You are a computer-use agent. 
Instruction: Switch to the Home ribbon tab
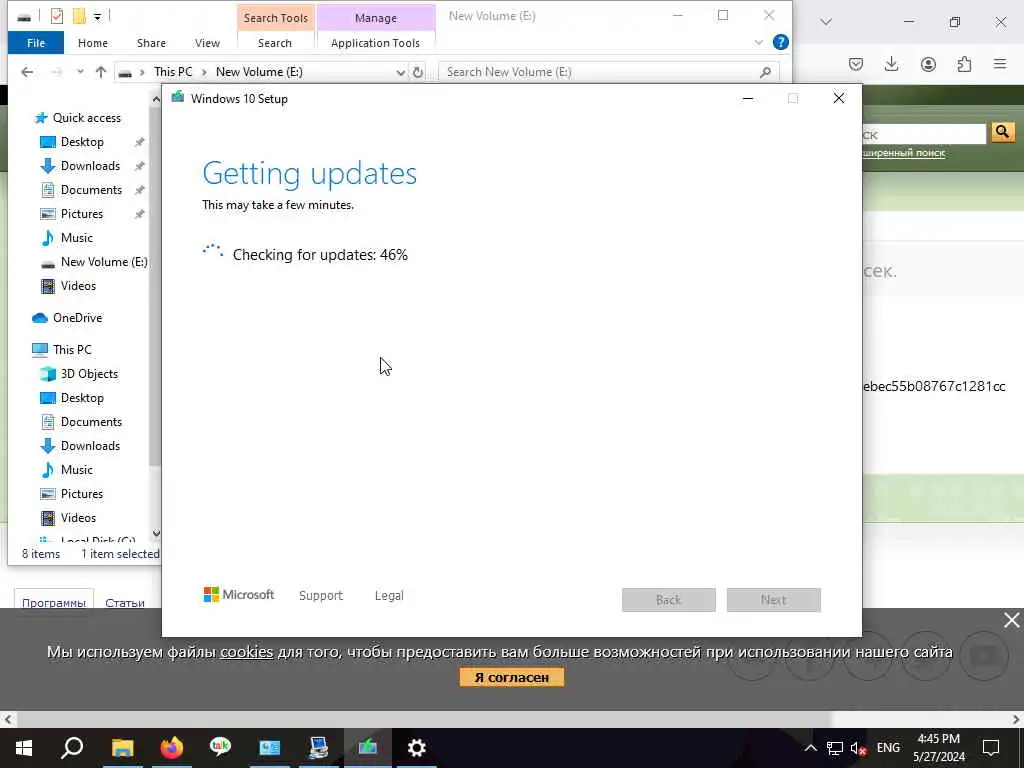(x=93, y=43)
